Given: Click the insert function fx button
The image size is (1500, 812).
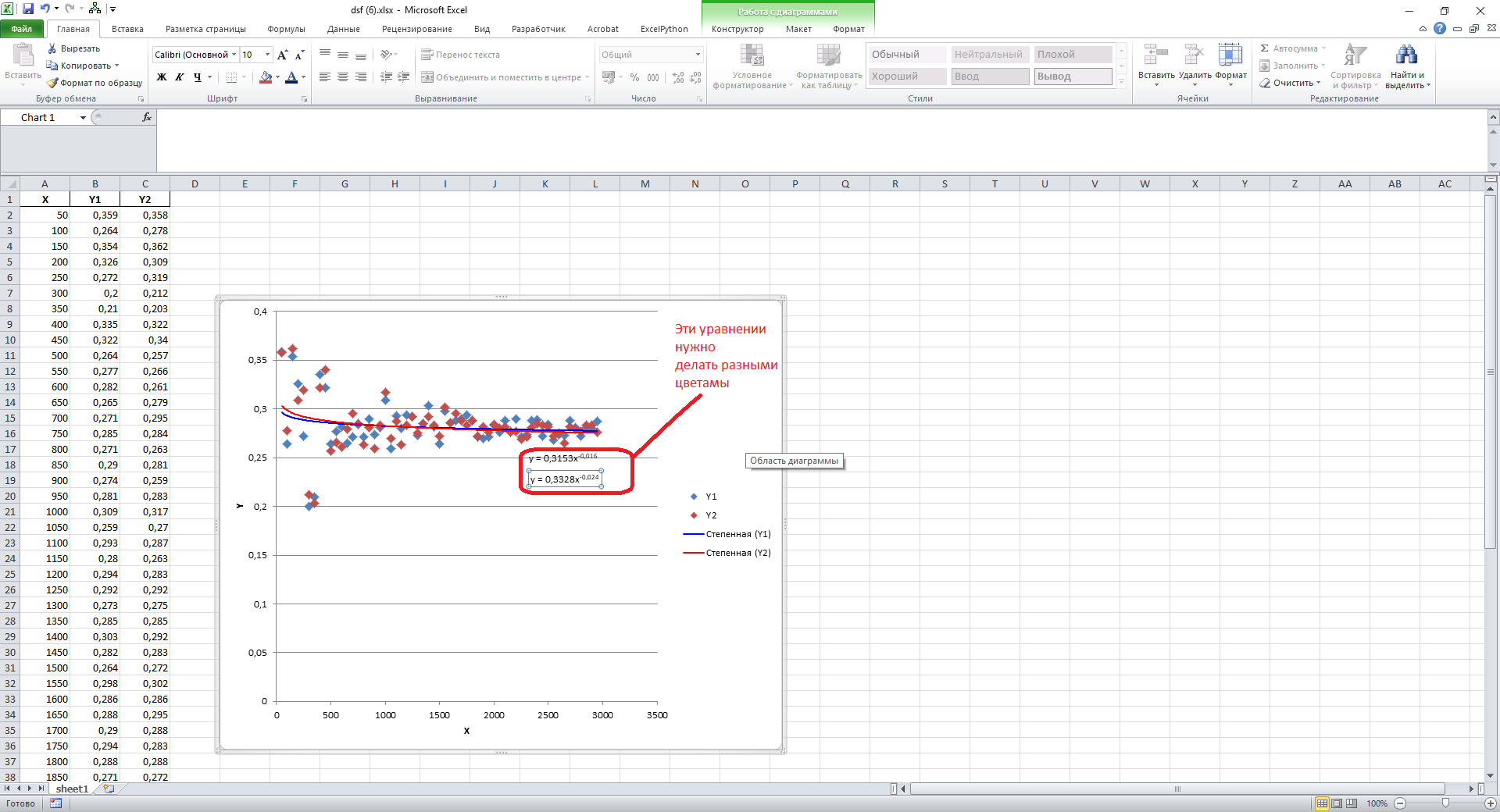Looking at the screenshot, I should (x=146, y=117).
